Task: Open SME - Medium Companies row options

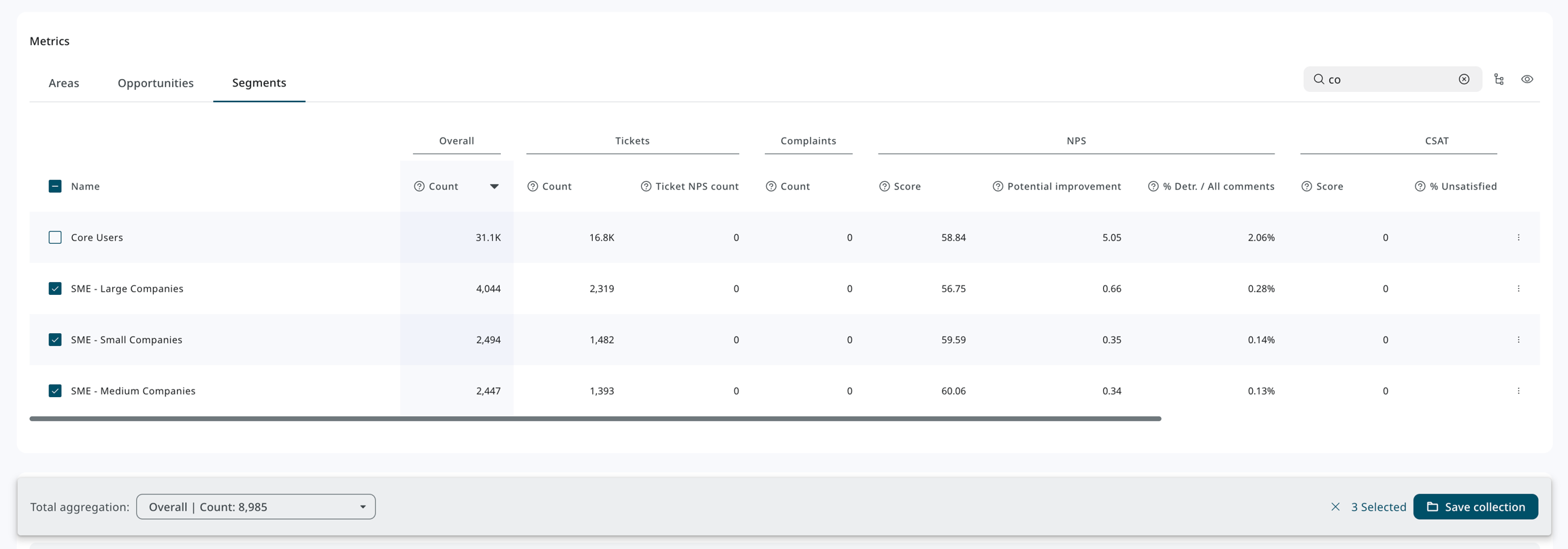Action: click(x=1518, y=391)
